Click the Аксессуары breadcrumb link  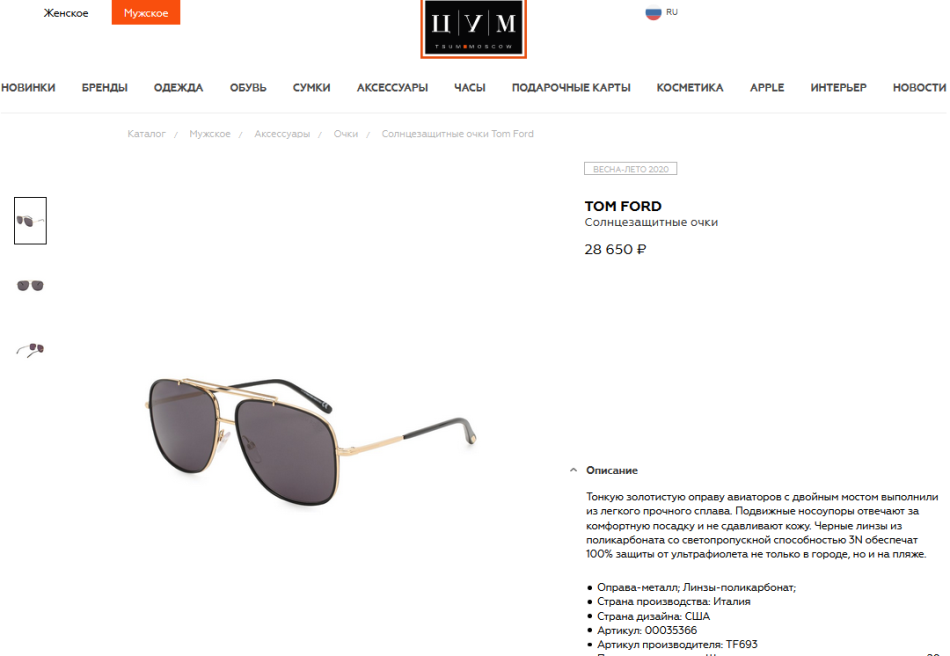click(x=282, y=133)
